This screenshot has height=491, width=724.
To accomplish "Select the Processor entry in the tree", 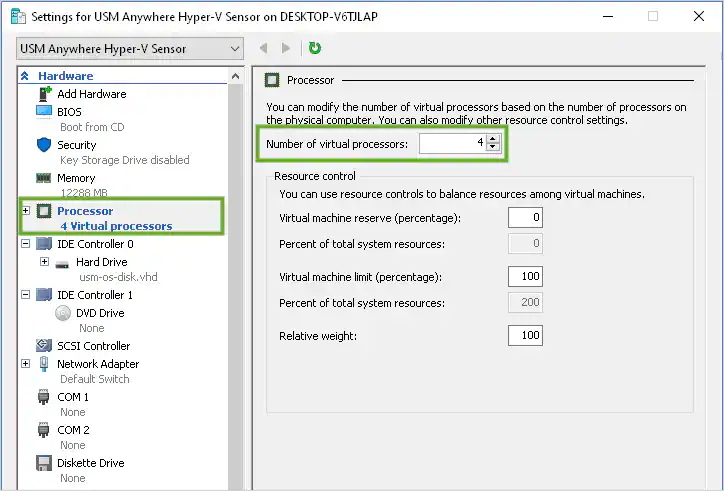I will [85, 211].
